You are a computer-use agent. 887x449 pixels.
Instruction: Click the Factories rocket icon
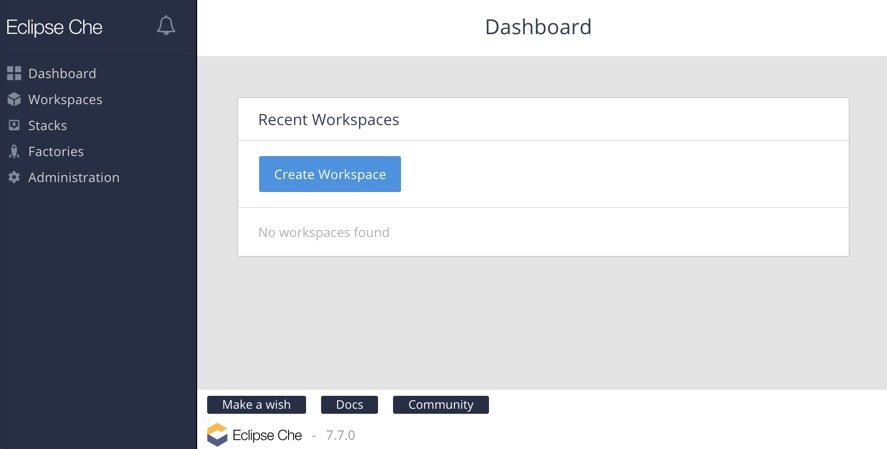click(14, 151)
